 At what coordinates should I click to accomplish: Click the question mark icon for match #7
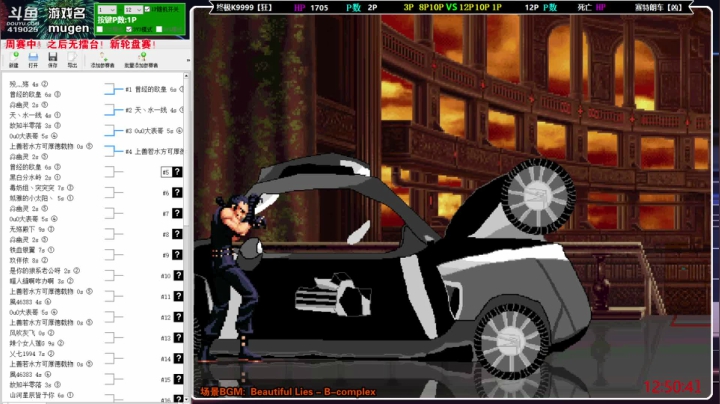tap(177, 213)
